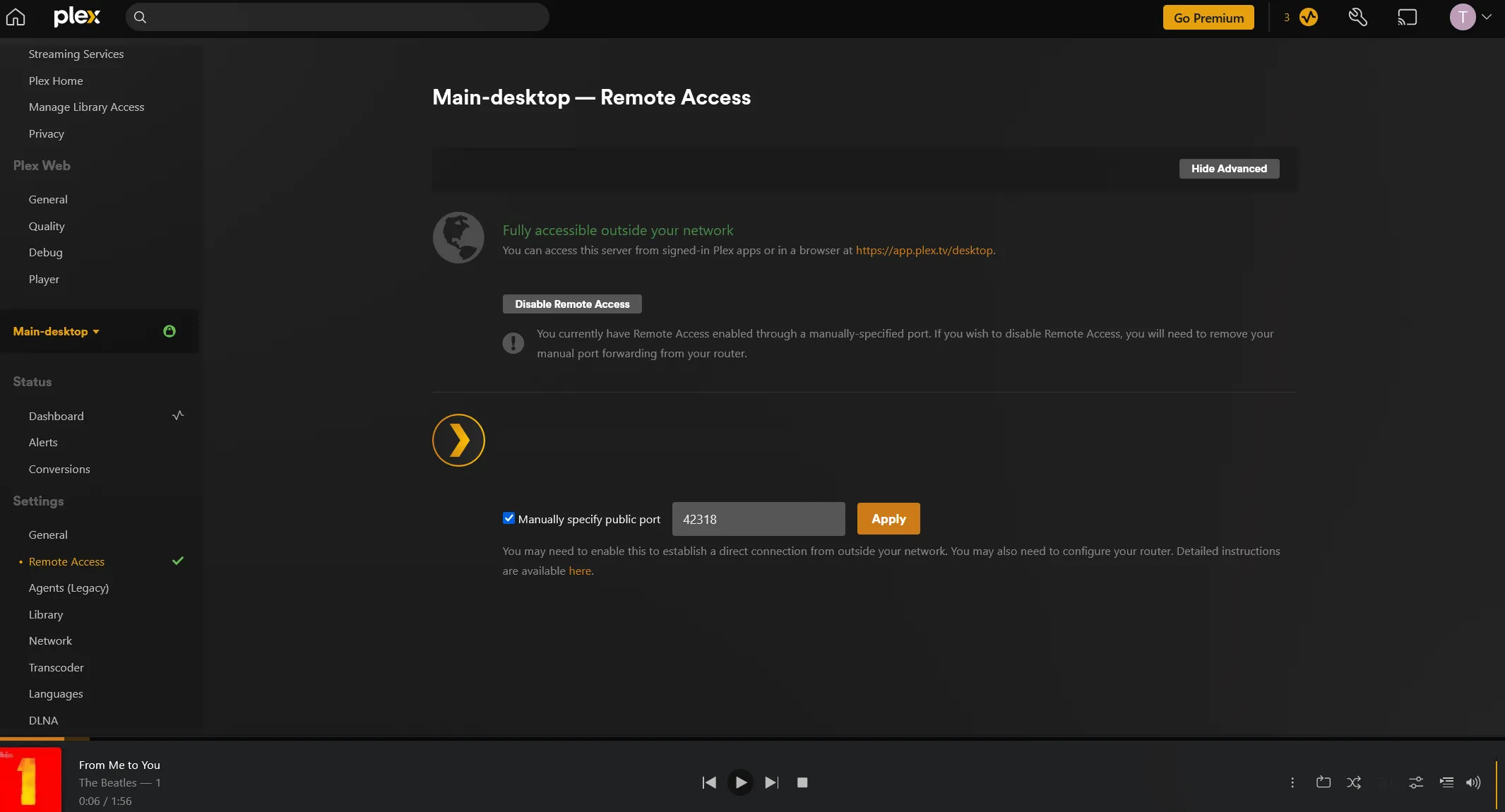
Task: Skip to next track
Action: (x=771, y=782)
